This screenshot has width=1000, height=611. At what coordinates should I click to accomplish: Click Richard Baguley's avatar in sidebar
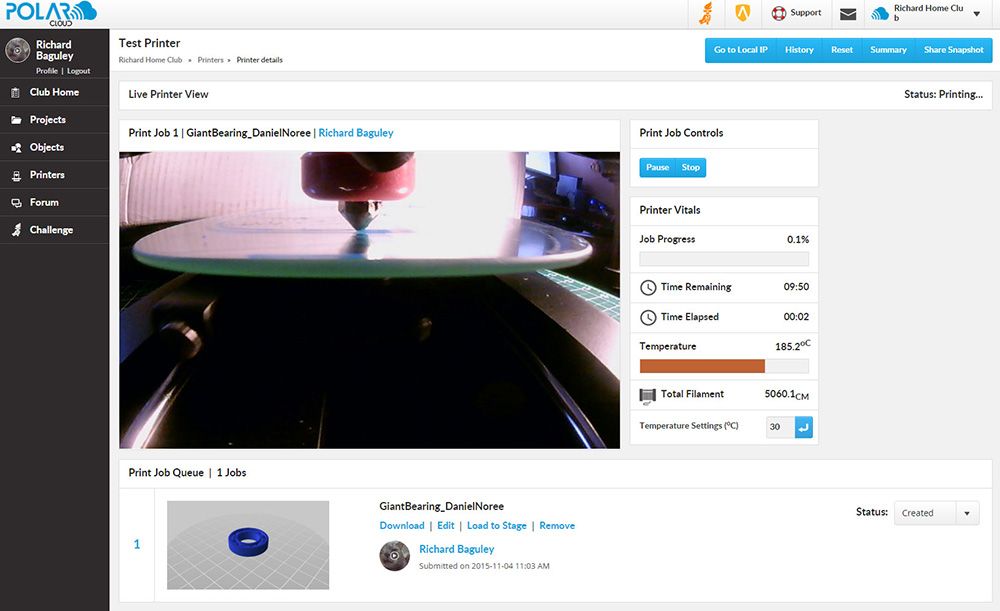[18, 50]
